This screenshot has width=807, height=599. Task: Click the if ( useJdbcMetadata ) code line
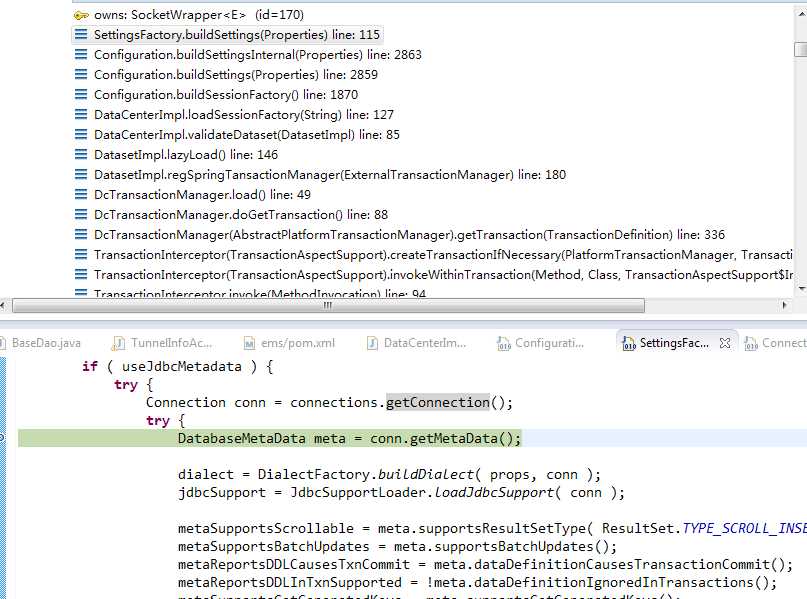coord(178,366)
